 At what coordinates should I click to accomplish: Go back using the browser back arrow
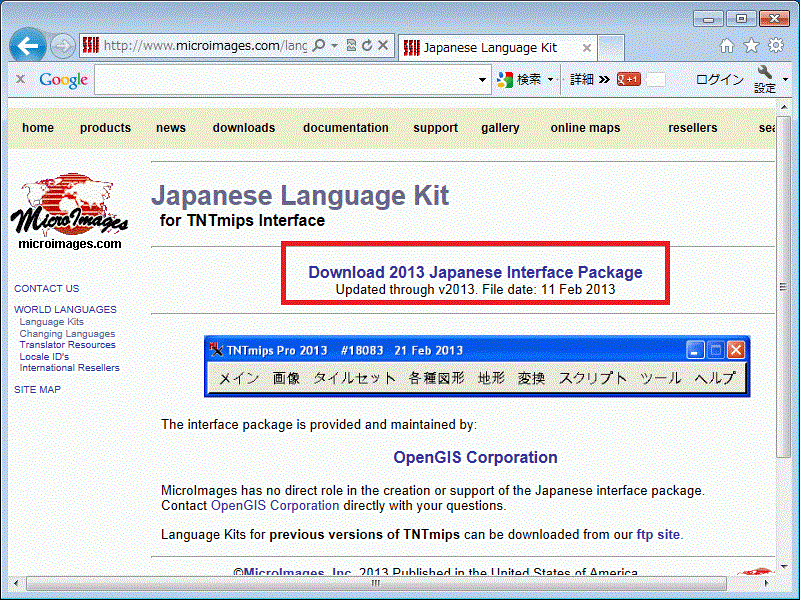[28, 46]
